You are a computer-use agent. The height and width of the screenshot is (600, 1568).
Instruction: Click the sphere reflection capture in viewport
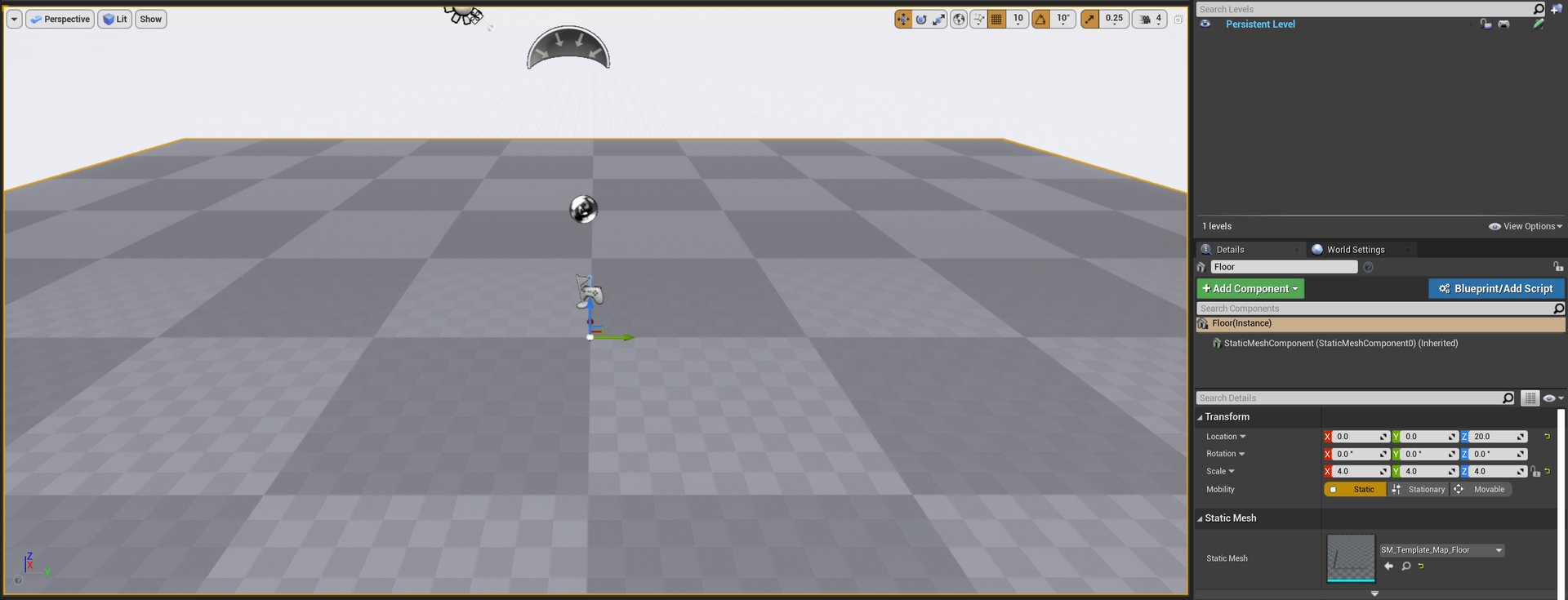click(584, 209)
